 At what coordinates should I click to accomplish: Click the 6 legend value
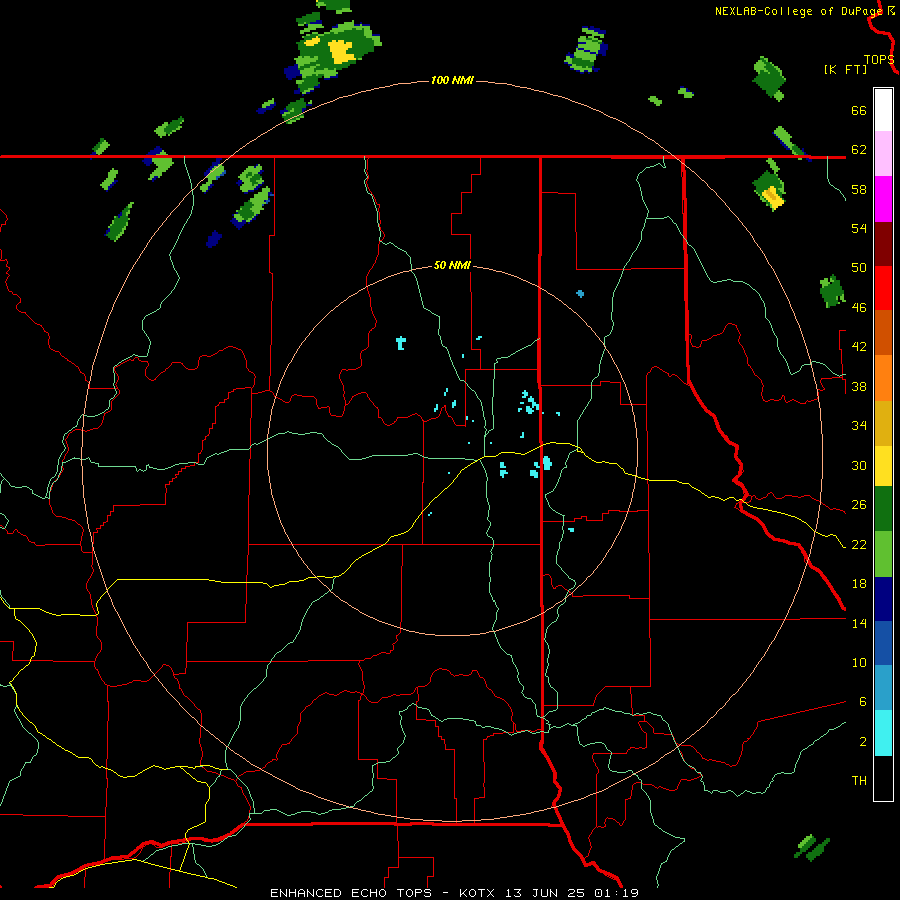click(x=862, y=701)
